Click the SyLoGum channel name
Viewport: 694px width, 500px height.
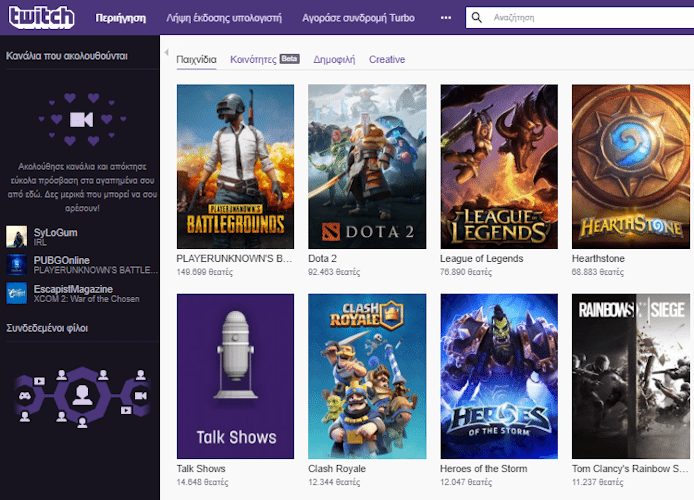click(x=55, y=233)
